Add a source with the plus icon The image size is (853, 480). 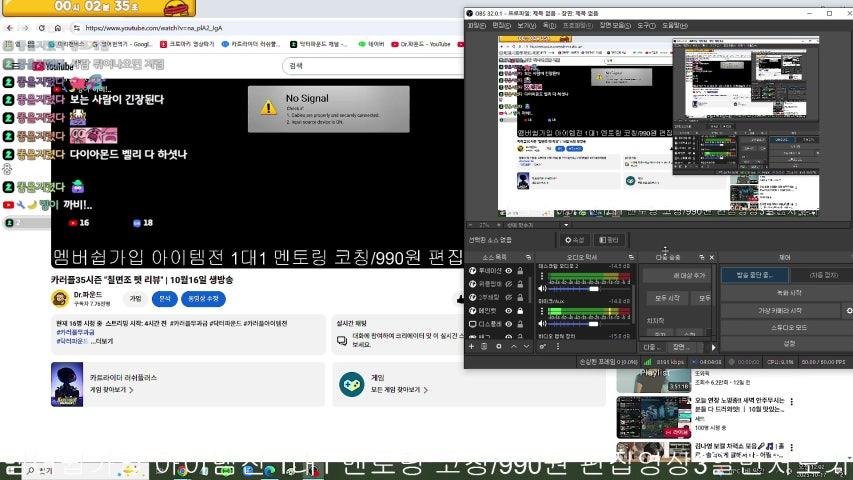click(470, 346)
